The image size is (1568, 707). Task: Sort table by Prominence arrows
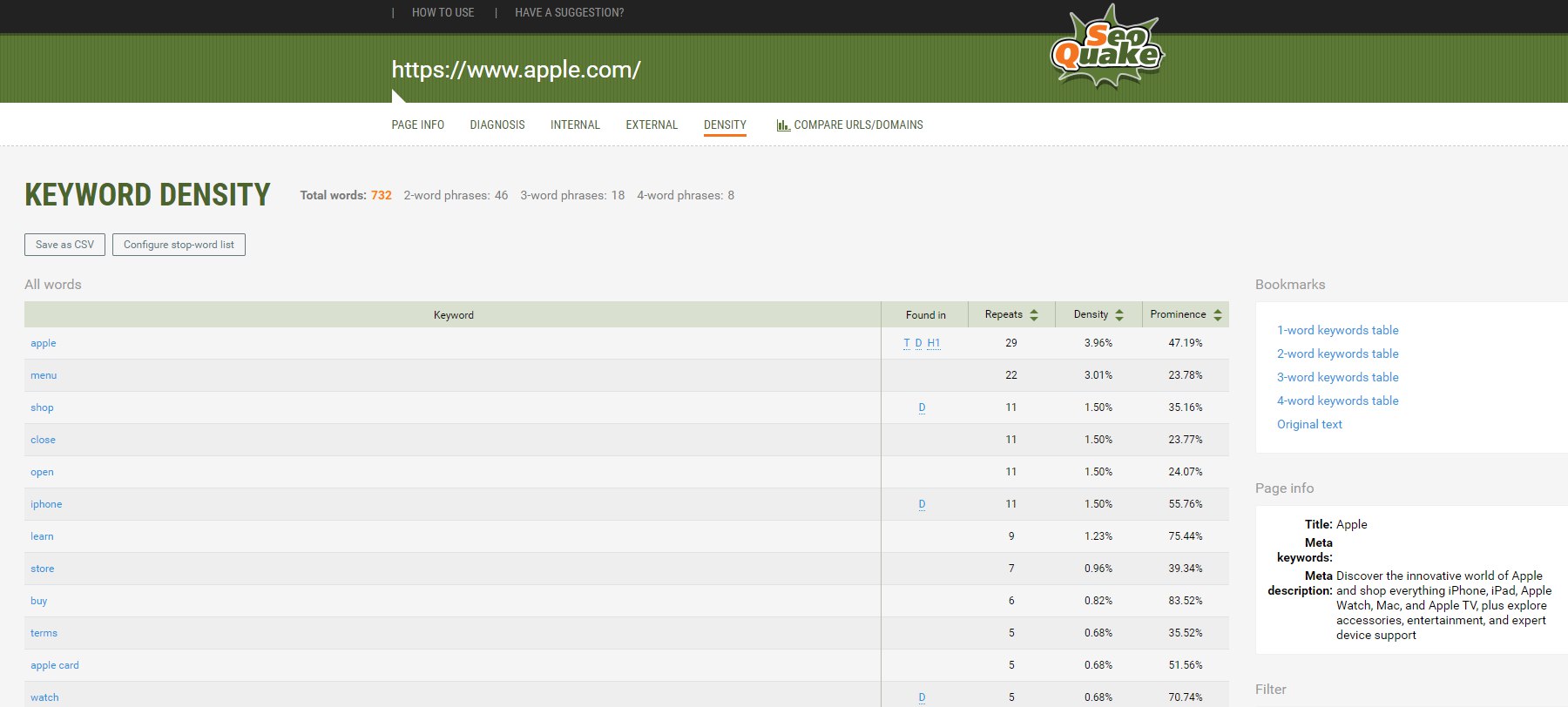pos(1218,315)
